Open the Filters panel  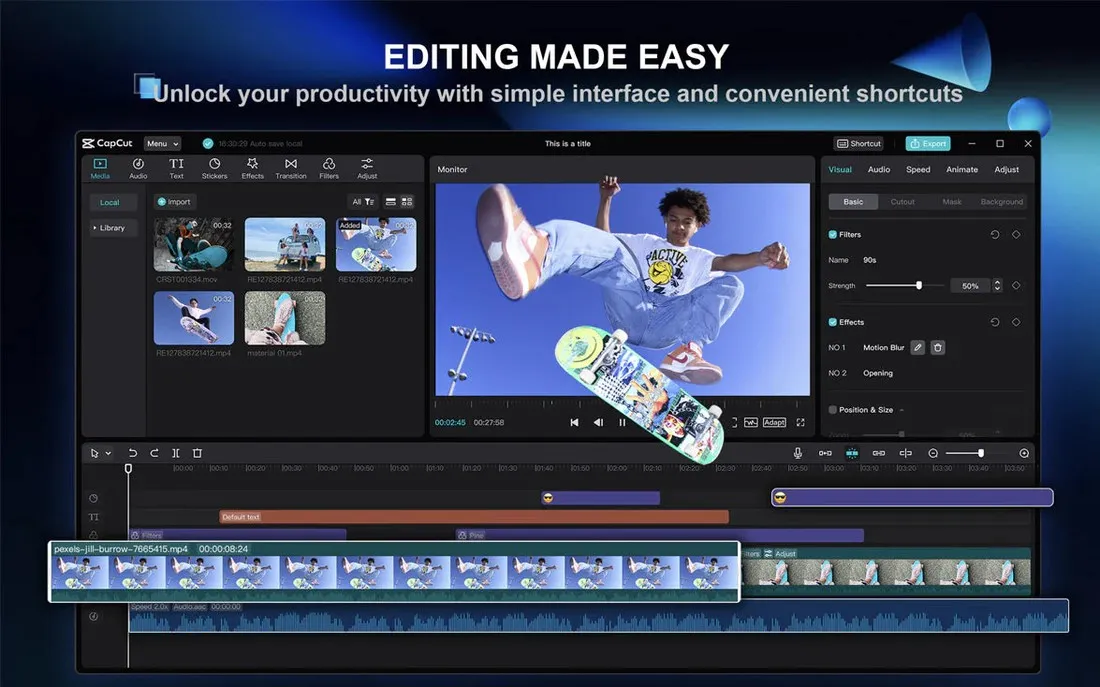point(329,167)
